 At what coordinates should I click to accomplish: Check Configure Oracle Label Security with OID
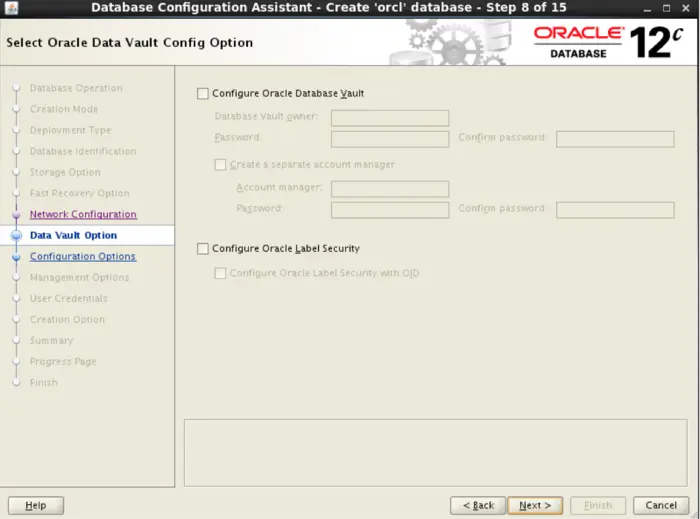point(220,273)
